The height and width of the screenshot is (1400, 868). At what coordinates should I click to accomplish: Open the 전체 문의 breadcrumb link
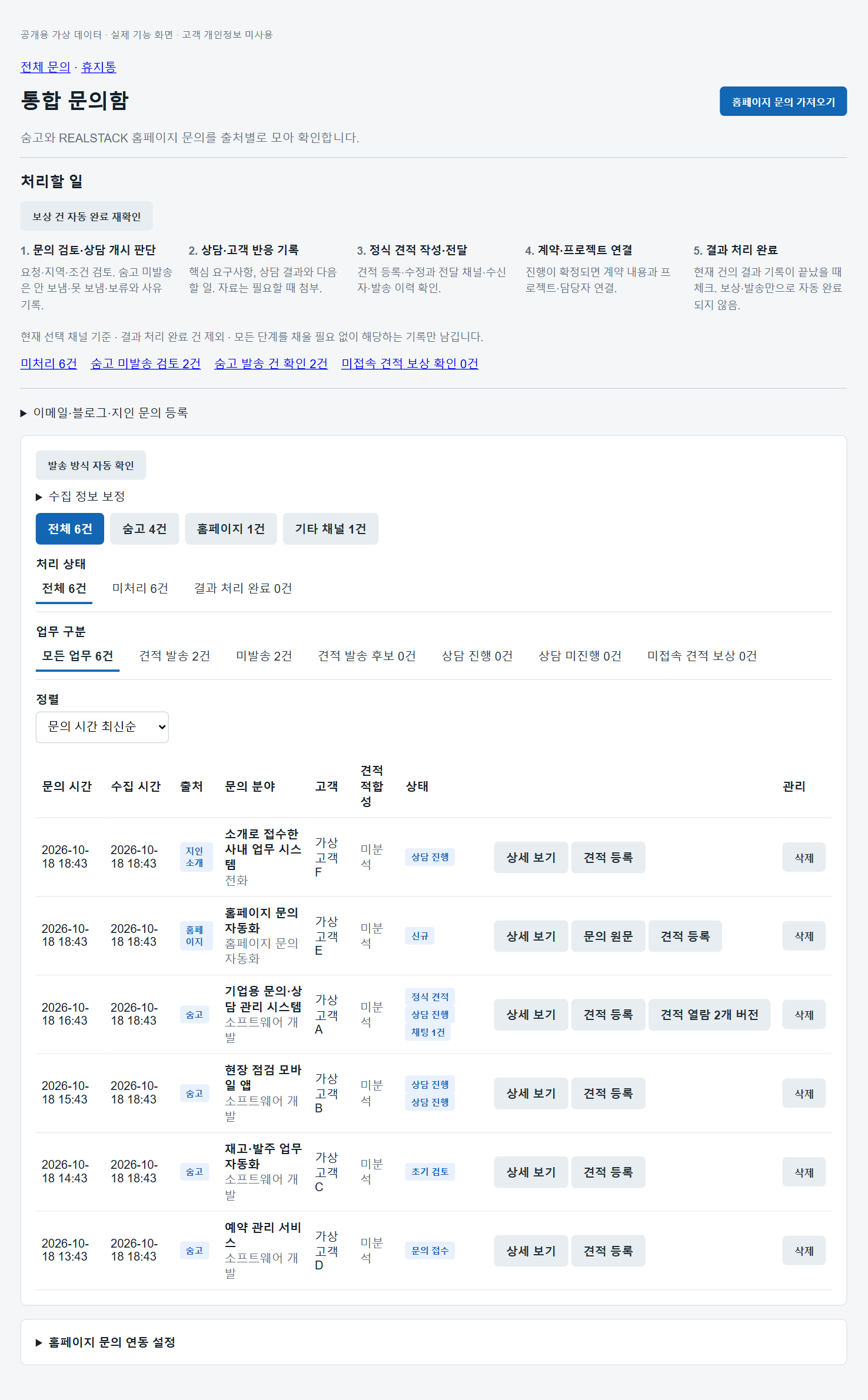coord(45,67)
